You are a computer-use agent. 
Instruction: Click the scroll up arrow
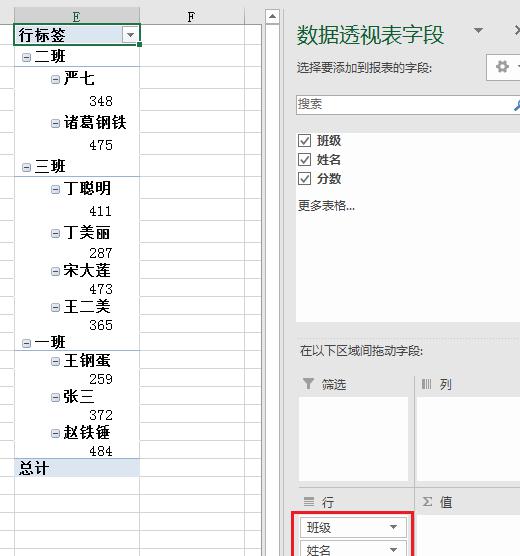[272, 16]
